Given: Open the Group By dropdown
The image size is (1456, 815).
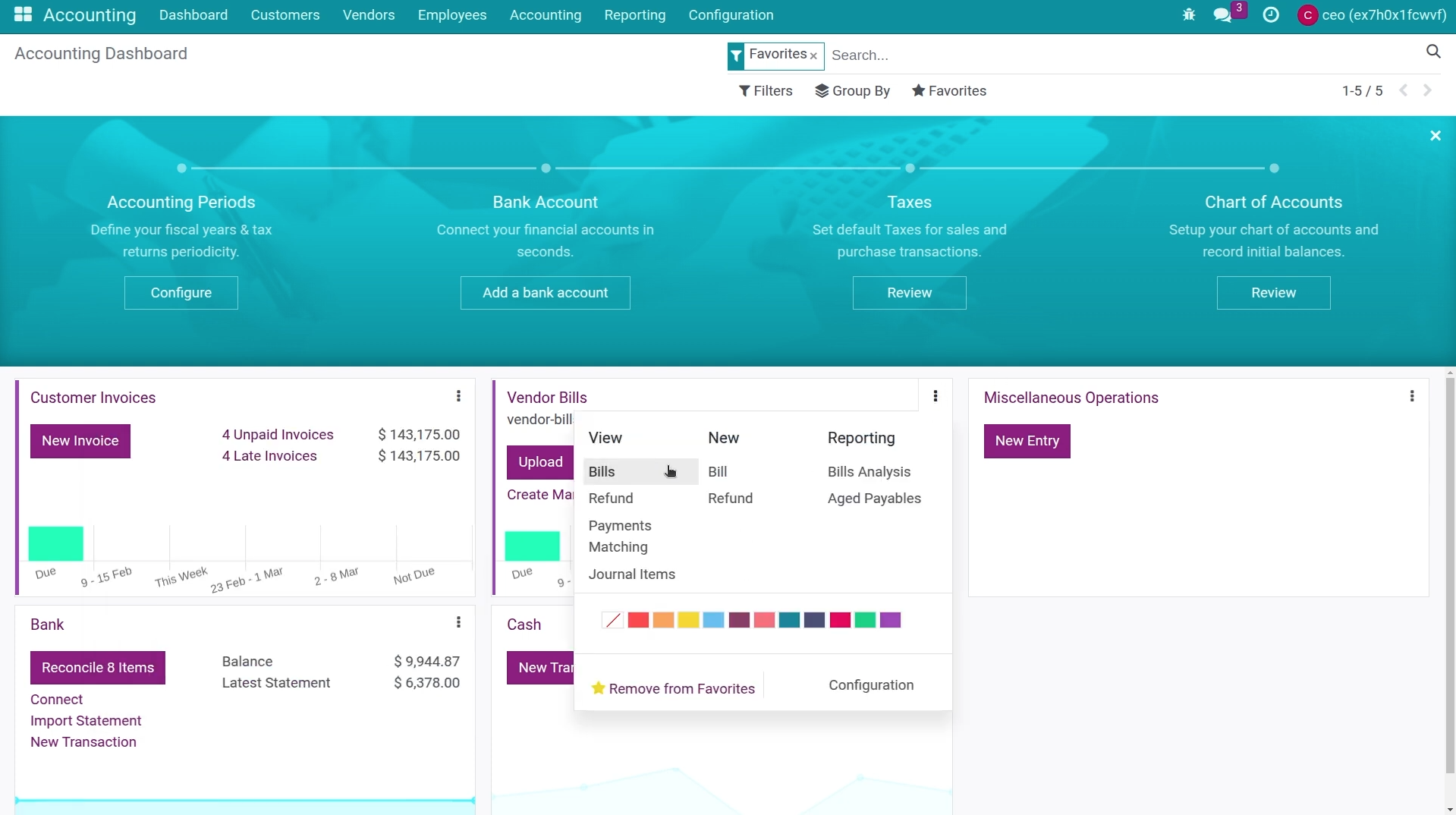Looking at the screenshot, I should (853, 91).
